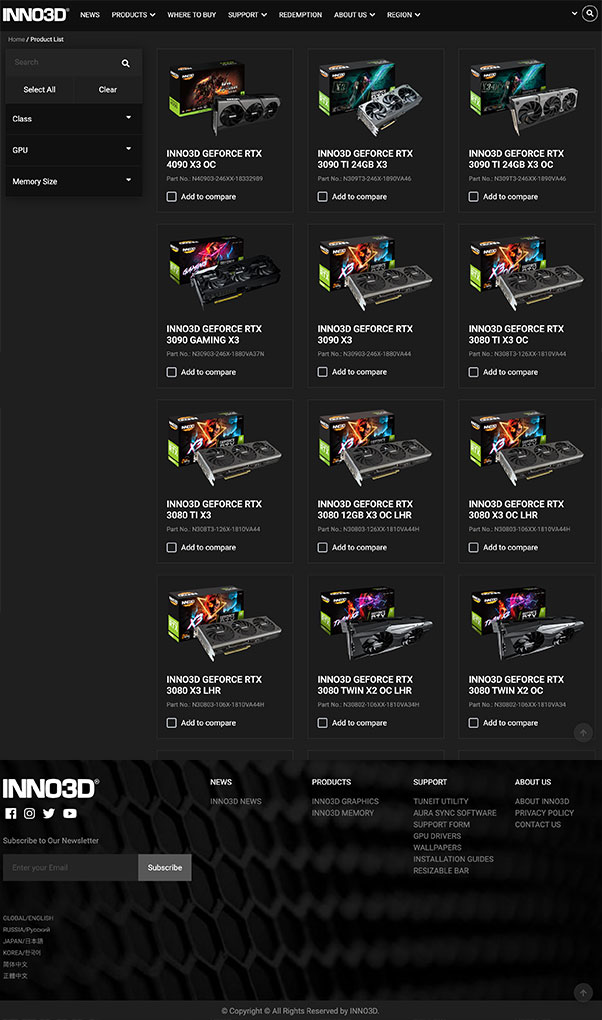Screen dimensions: 602x1020
Task: Click the INNO3D logo in header
Action: [x=36, y=14]
